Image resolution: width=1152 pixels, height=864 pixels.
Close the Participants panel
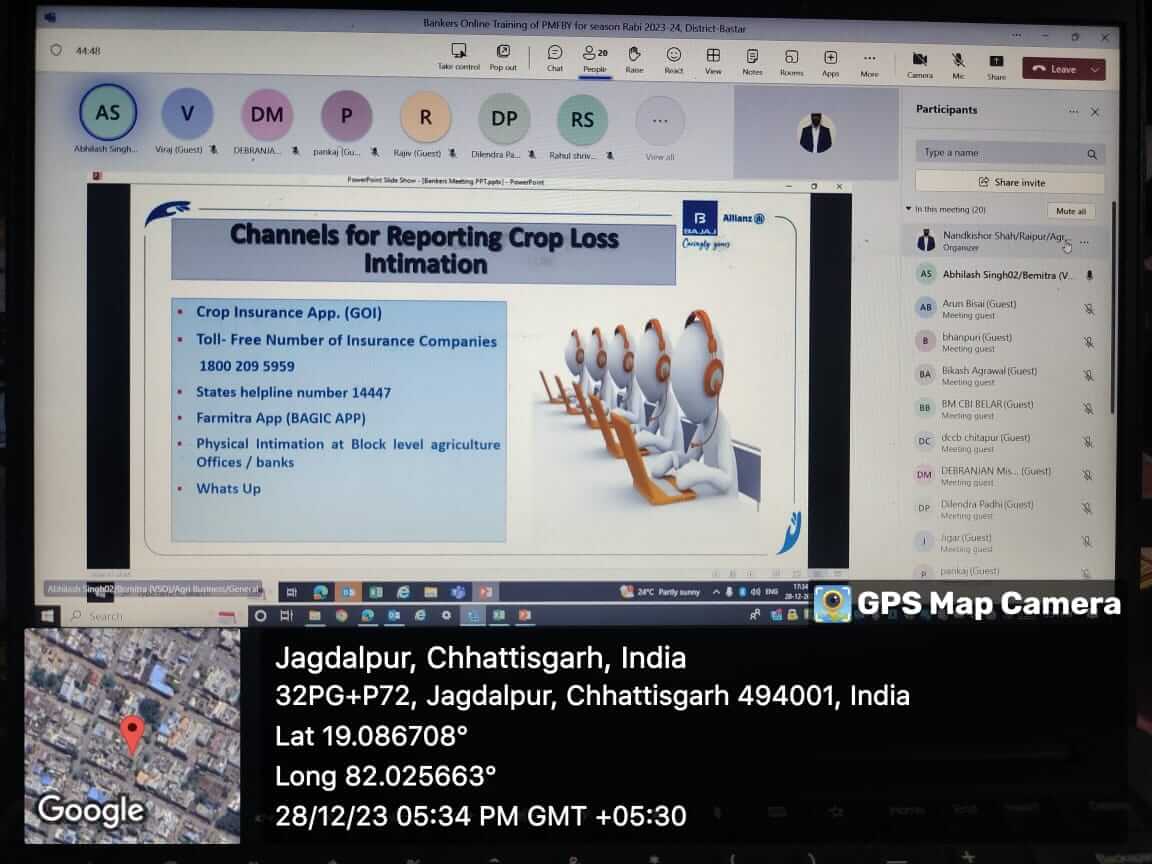pyautogui.click(x=1095, y=112)
